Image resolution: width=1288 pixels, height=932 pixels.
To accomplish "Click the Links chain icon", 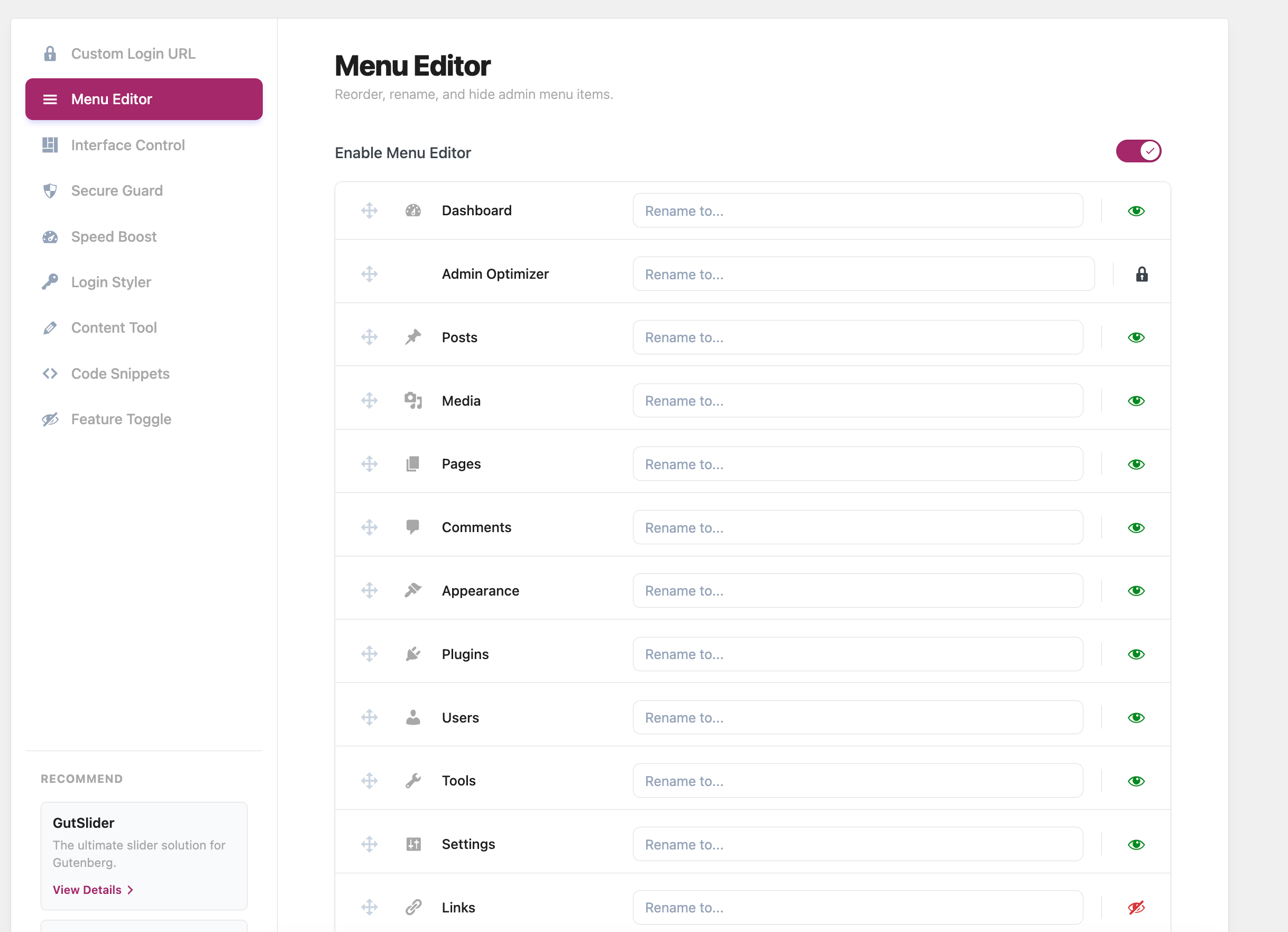I will (413, 907).
